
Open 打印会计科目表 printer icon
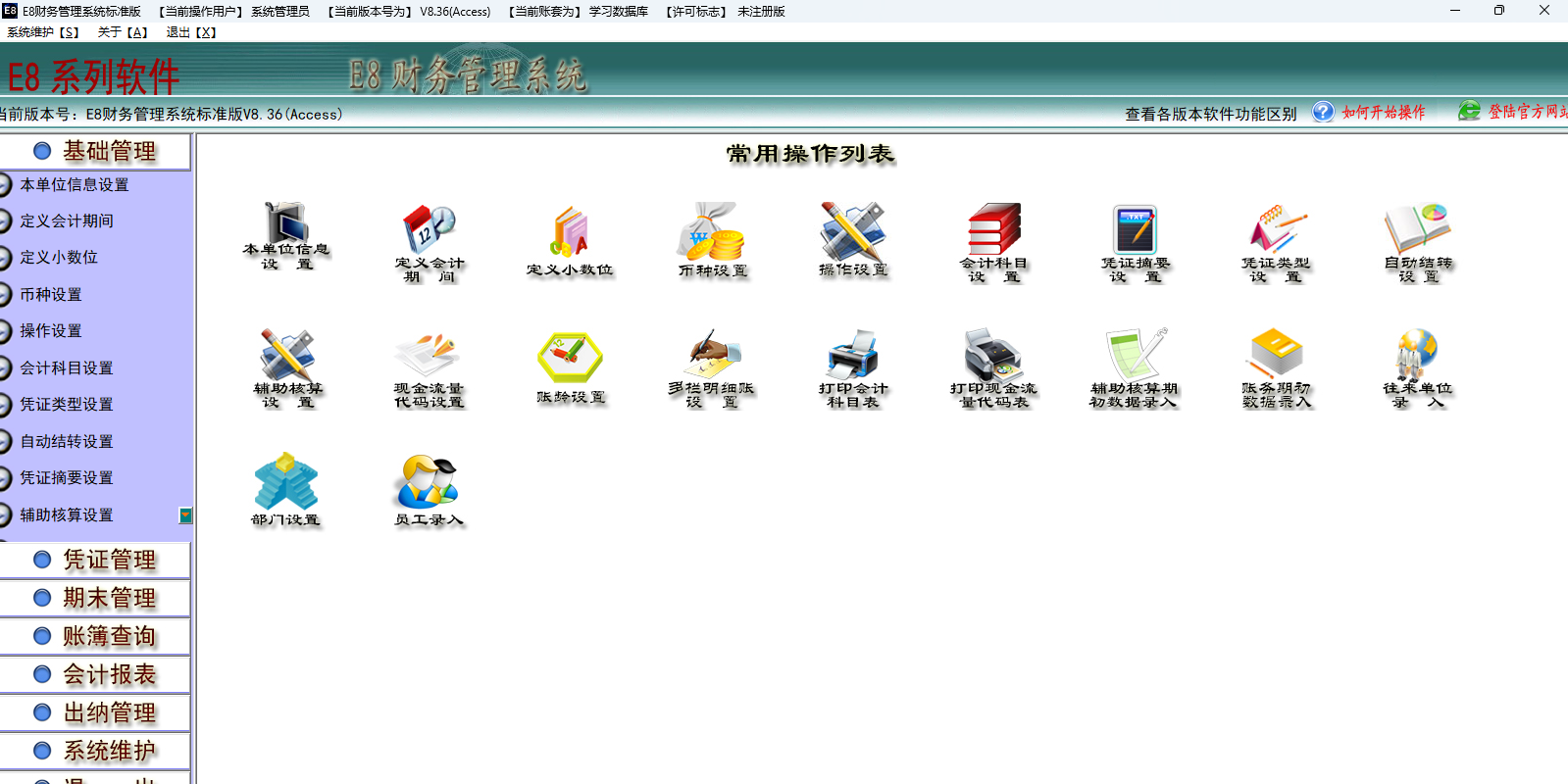(852, 354)
